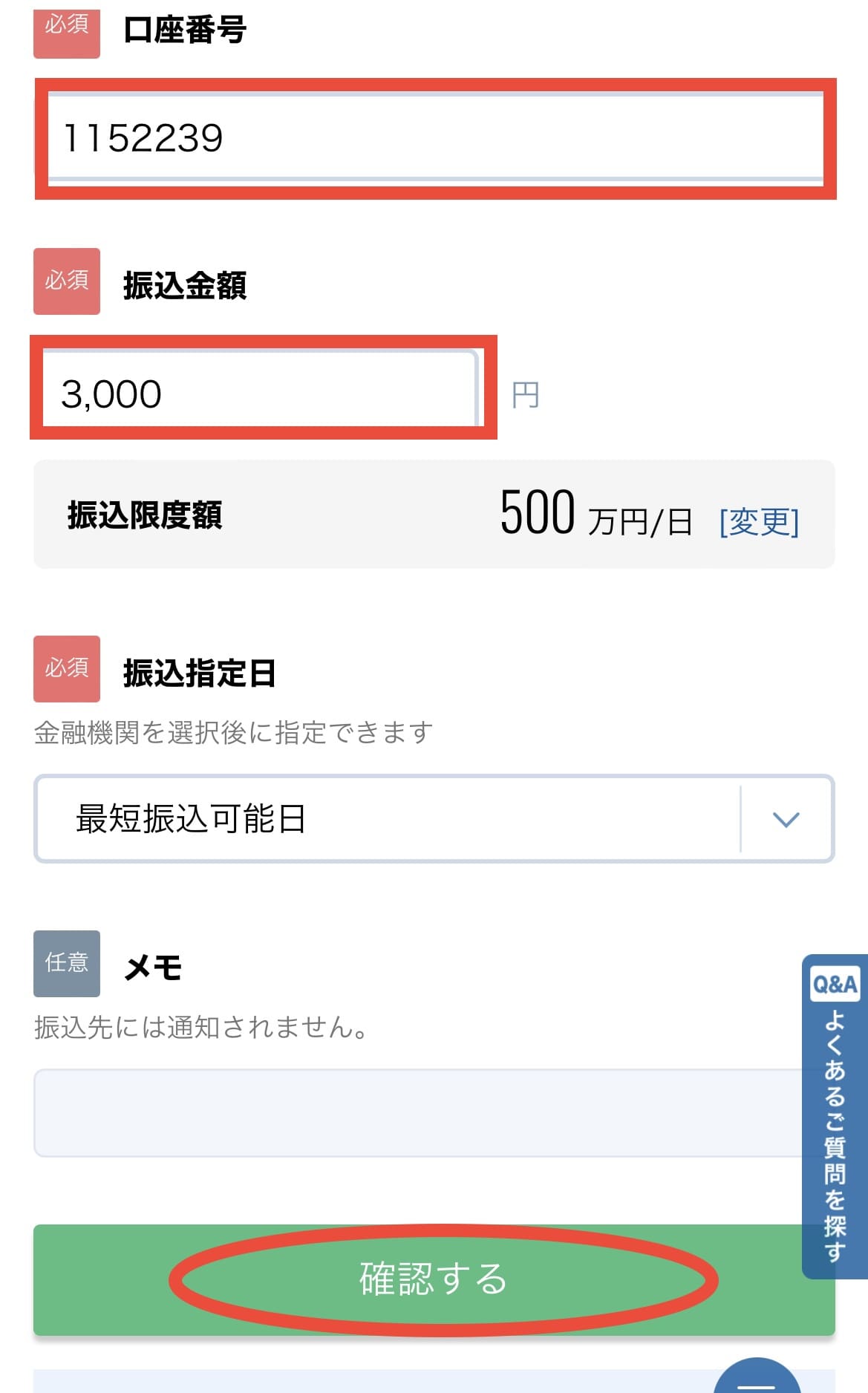Tap the blue round floating button

pyautogui.click(x=757, y=1377)
